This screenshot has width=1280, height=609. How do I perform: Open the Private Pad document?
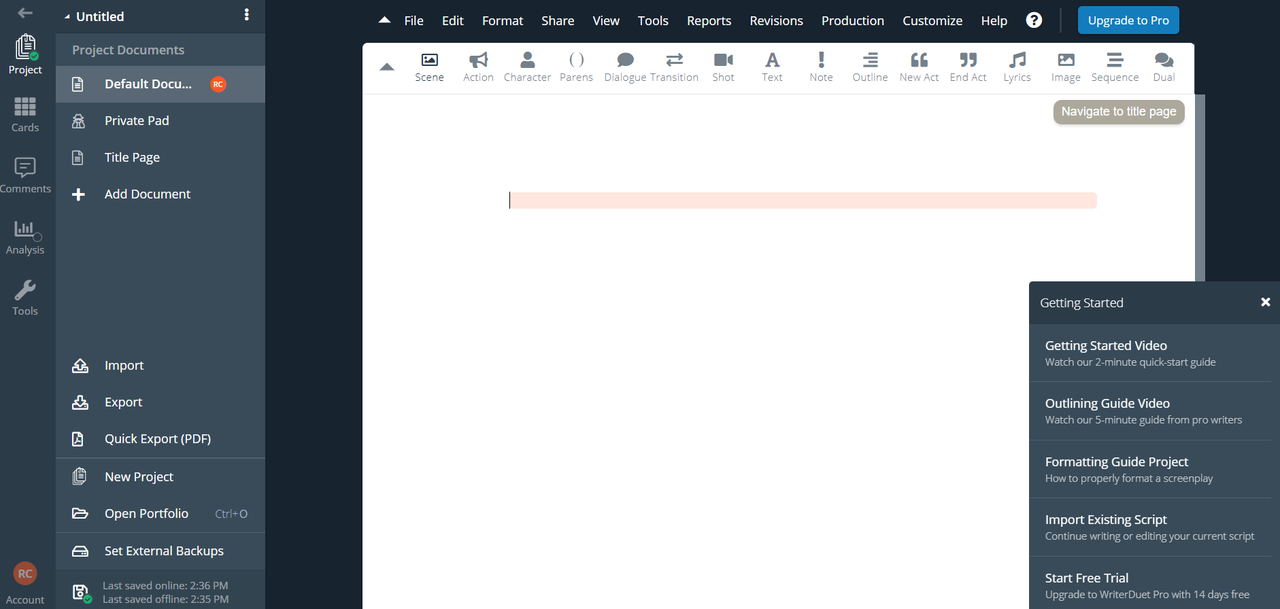[160, 121]
